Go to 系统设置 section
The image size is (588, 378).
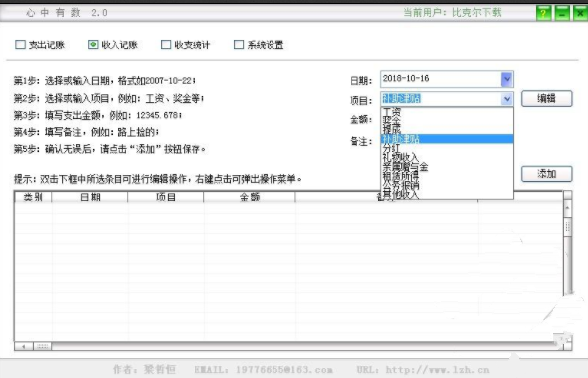point(258,45)
